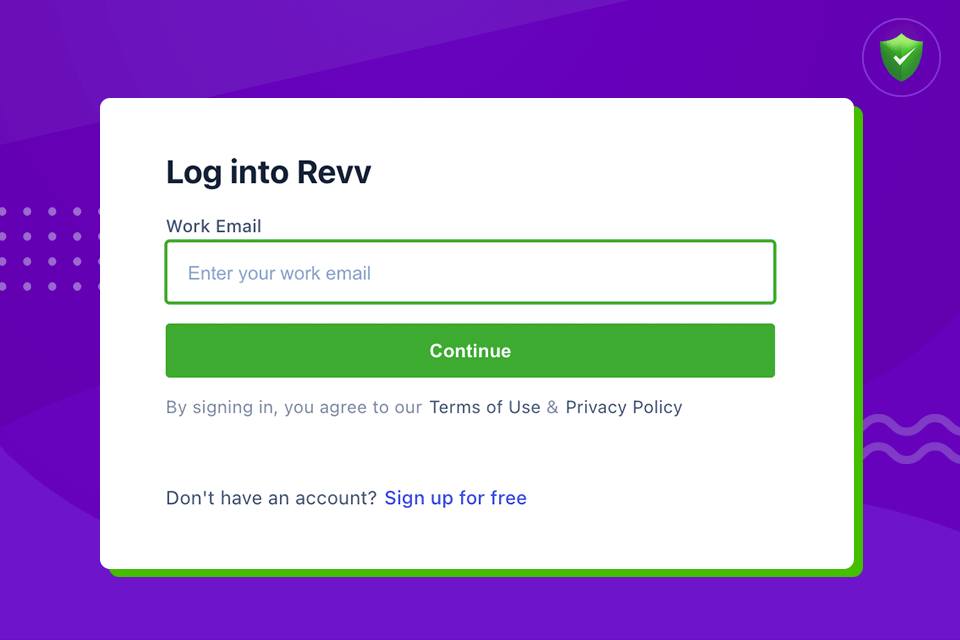Click the dotted pattern decoration on left
960x640 pixels.
(x=49, y=249)
